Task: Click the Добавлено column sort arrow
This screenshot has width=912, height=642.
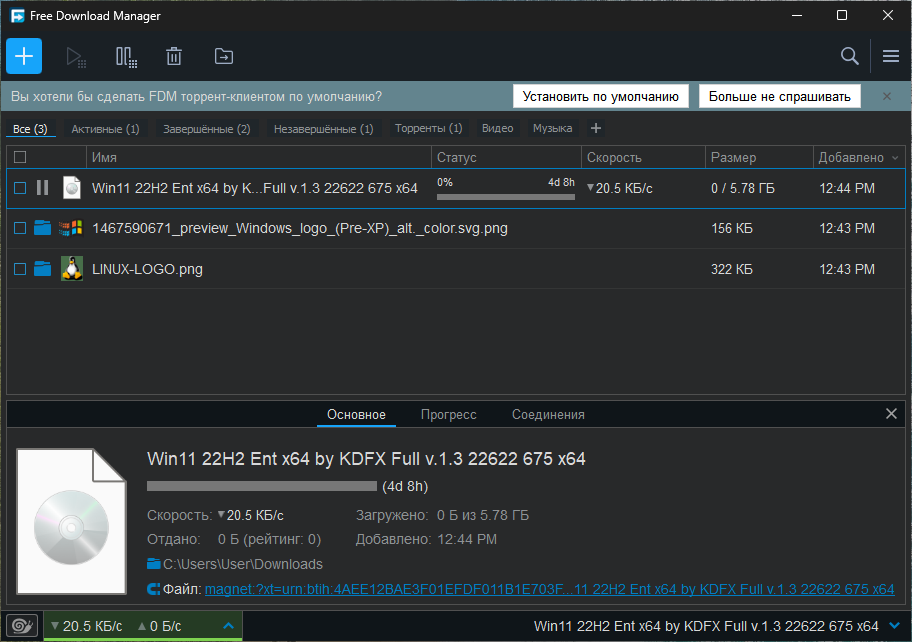Action: [x=895, y=158]
